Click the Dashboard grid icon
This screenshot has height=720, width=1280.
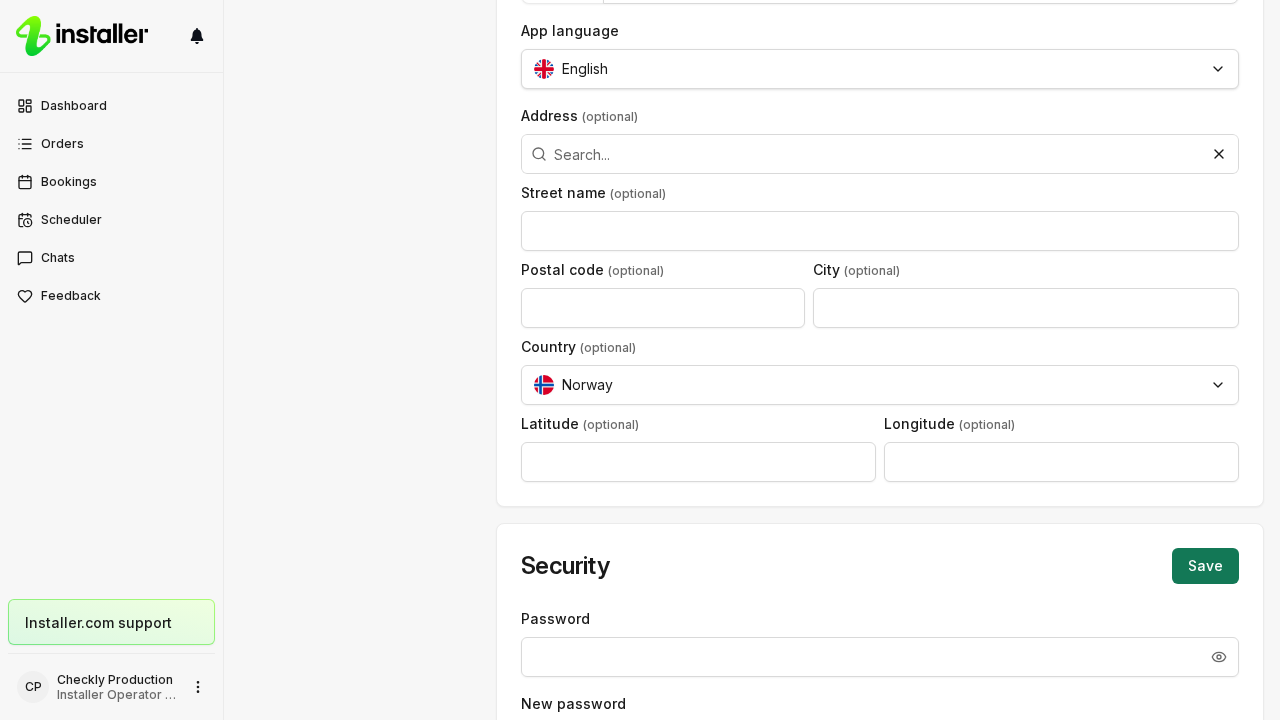pos(25,106)
